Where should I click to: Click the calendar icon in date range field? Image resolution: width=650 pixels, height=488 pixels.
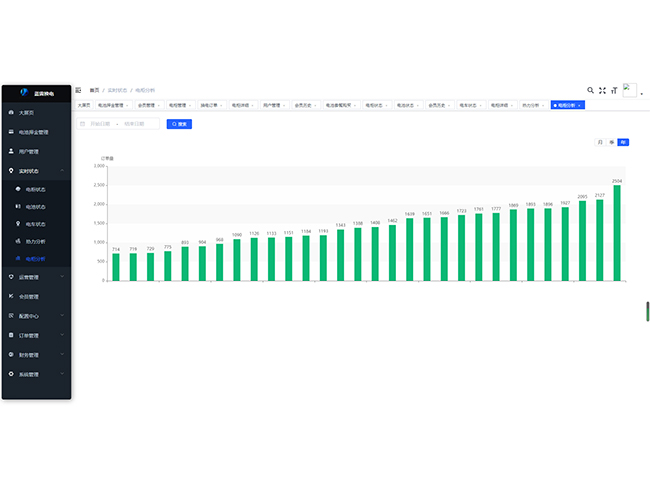tap(82, 124)
